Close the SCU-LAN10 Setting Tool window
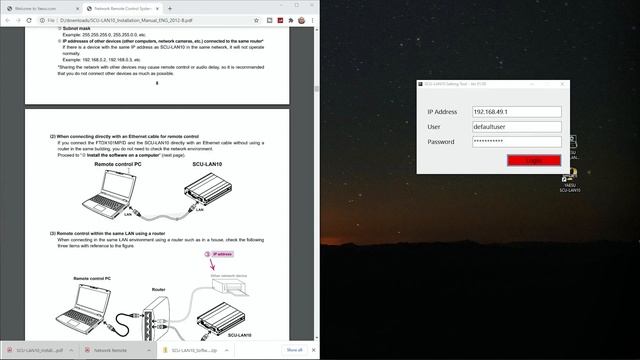640x360 pixels. point(562,84)
